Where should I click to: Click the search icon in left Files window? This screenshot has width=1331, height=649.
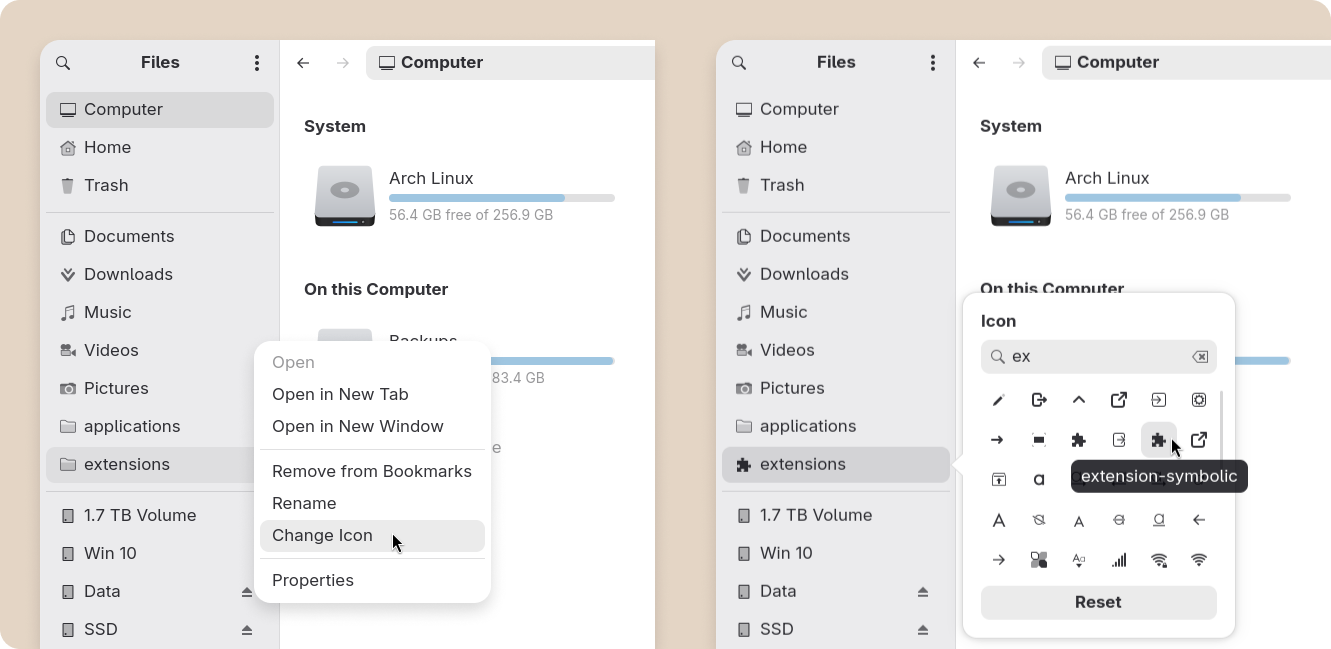[63, 63]
